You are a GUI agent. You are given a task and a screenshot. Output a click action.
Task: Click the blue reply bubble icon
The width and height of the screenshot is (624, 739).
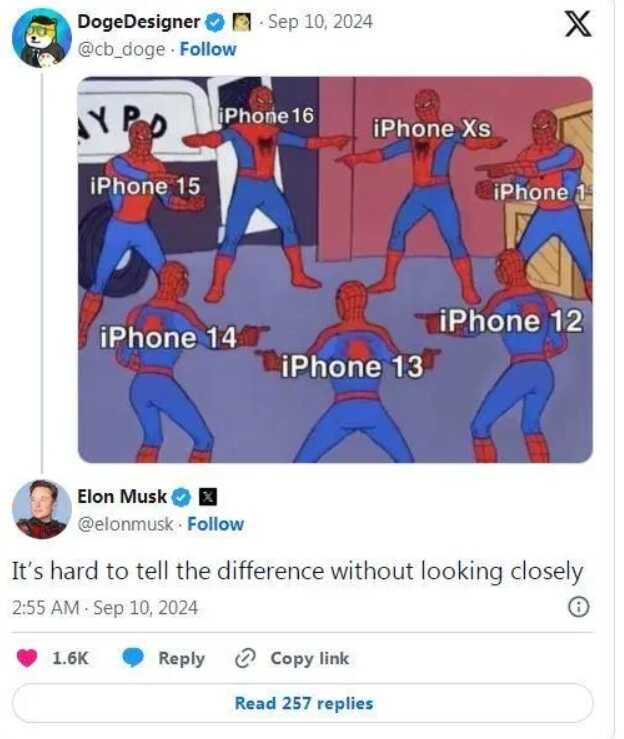[133, 658]
